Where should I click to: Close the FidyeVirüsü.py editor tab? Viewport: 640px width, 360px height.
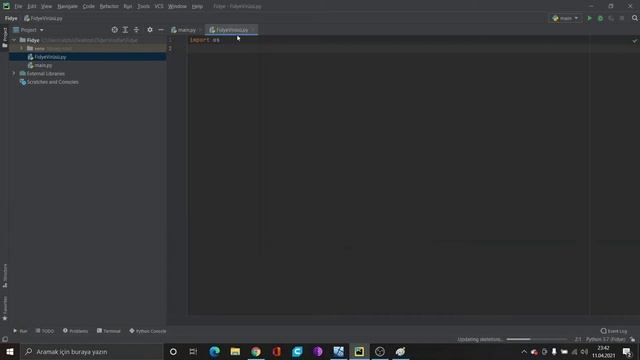(x=253, y=30)
